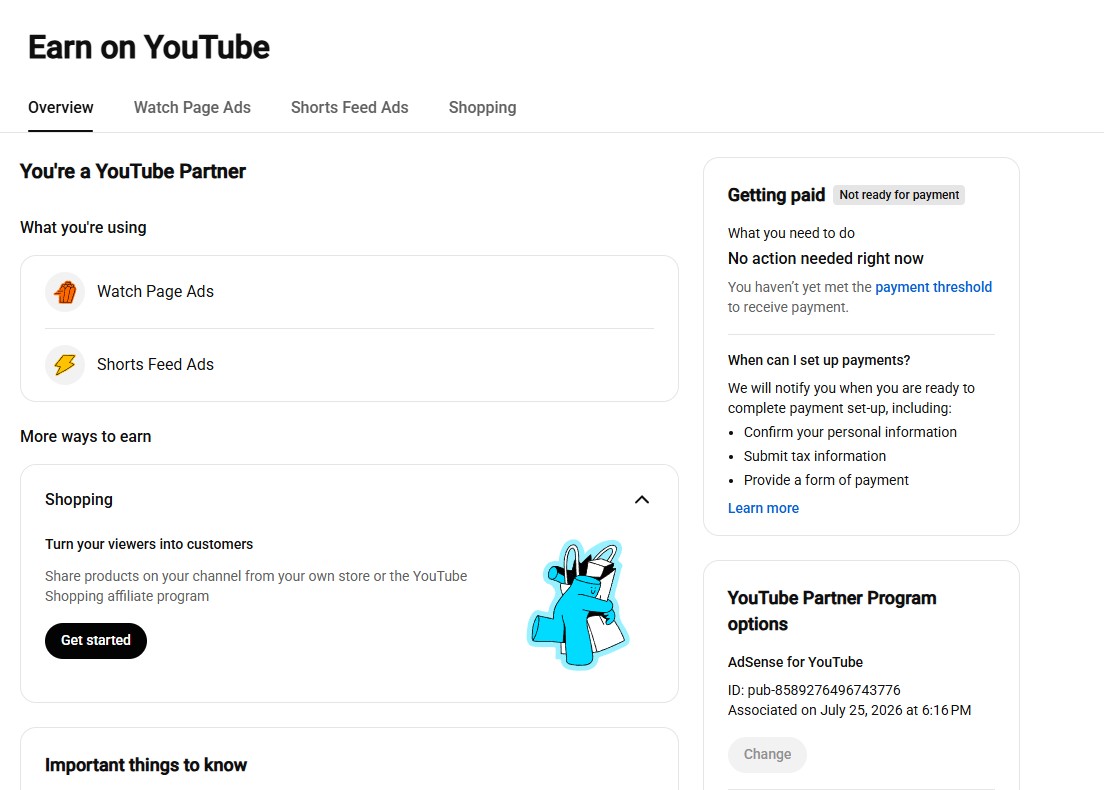Click the shopping bags illustration
The height and width of the screenshot is (790, 1104).
(578, 604)
